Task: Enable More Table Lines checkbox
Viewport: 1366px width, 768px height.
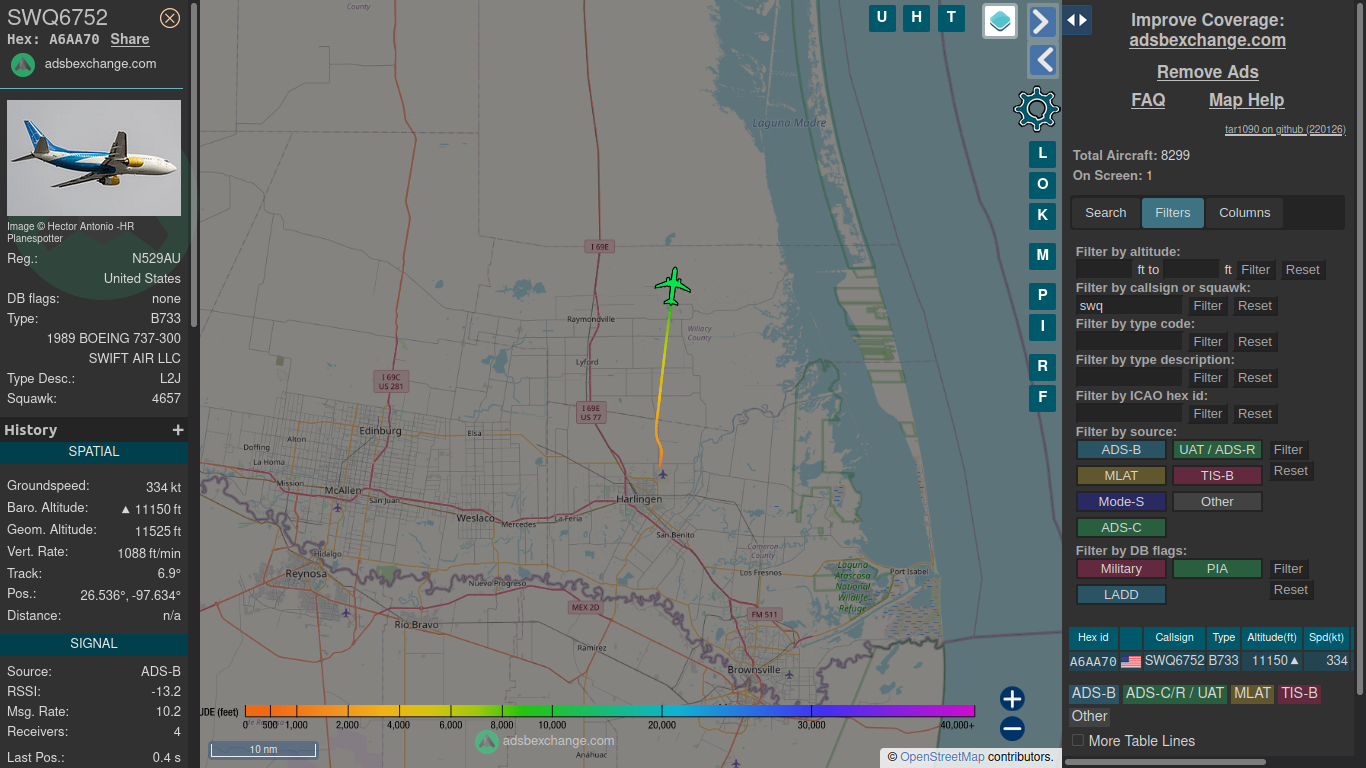Action: [x=1078, y=741]
